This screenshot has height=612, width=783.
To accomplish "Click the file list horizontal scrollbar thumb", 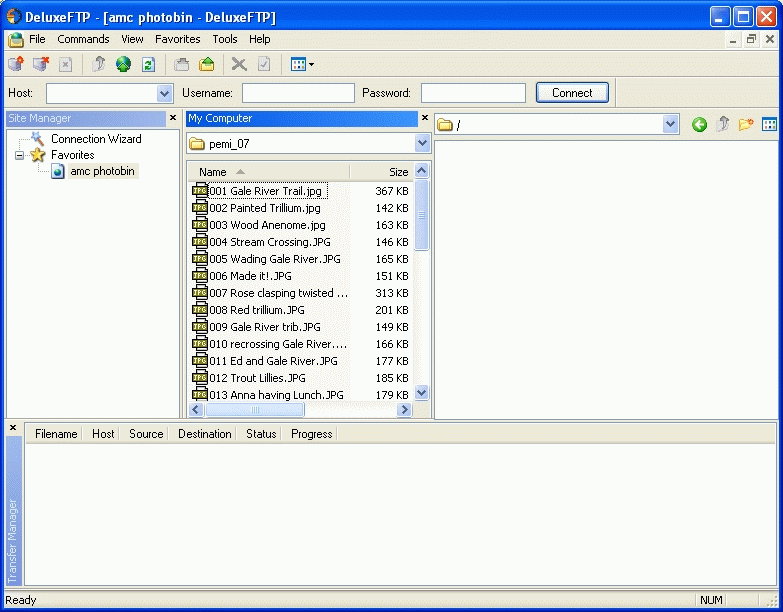I will [x=255, y=410].
